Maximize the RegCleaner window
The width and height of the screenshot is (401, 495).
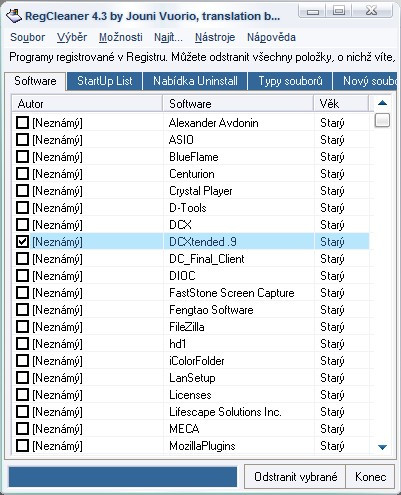point(339,11)
